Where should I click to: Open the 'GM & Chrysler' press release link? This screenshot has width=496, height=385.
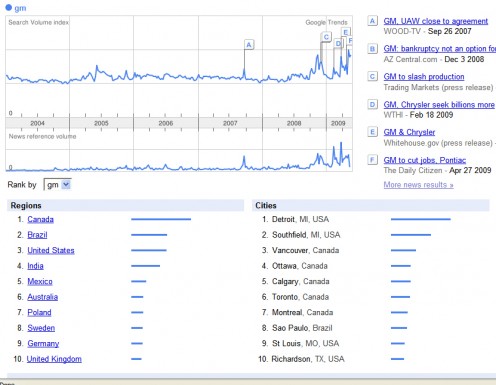[x=409, y=132]
